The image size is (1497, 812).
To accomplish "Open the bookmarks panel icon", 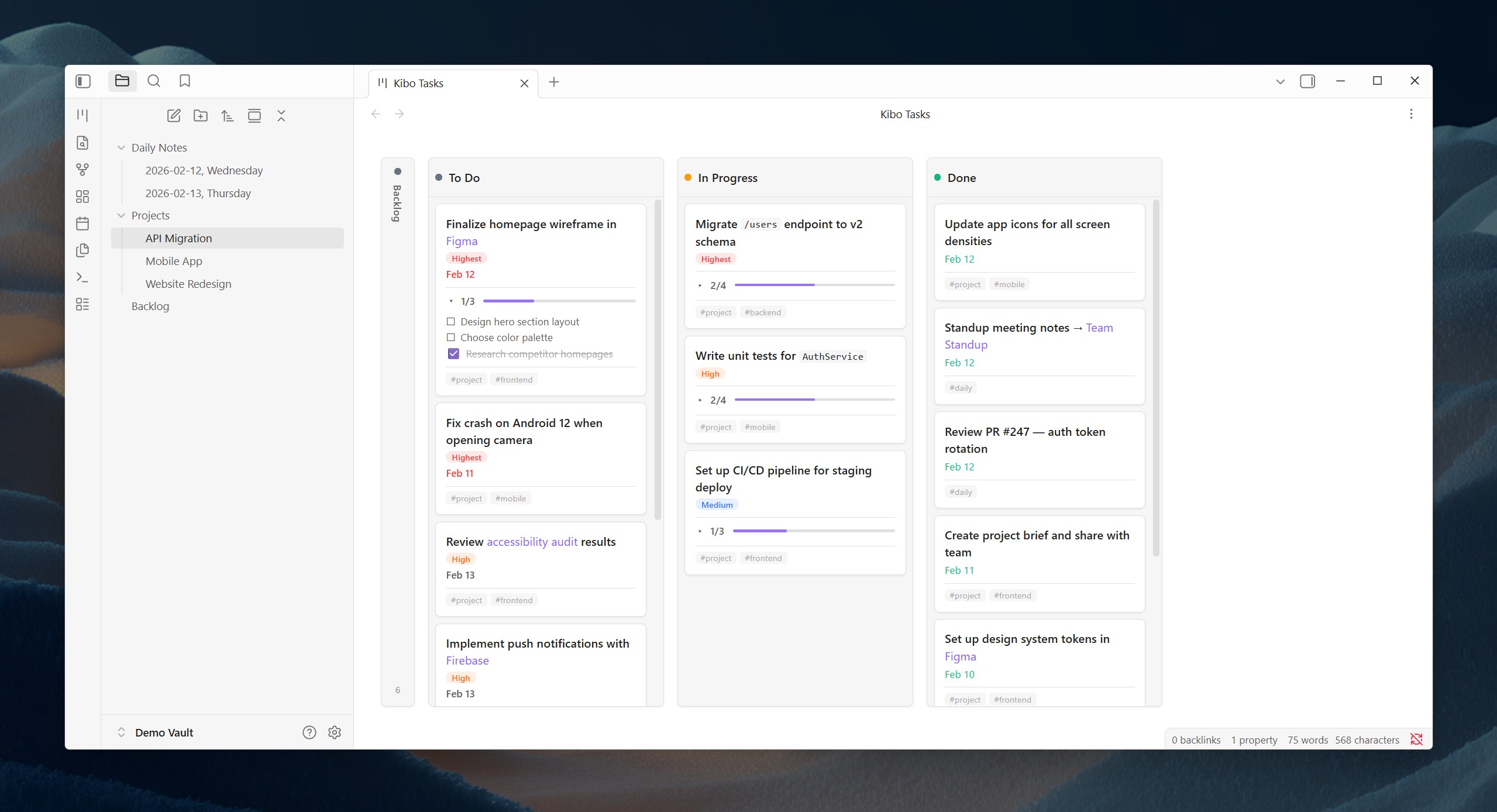I will click(185, 81).
